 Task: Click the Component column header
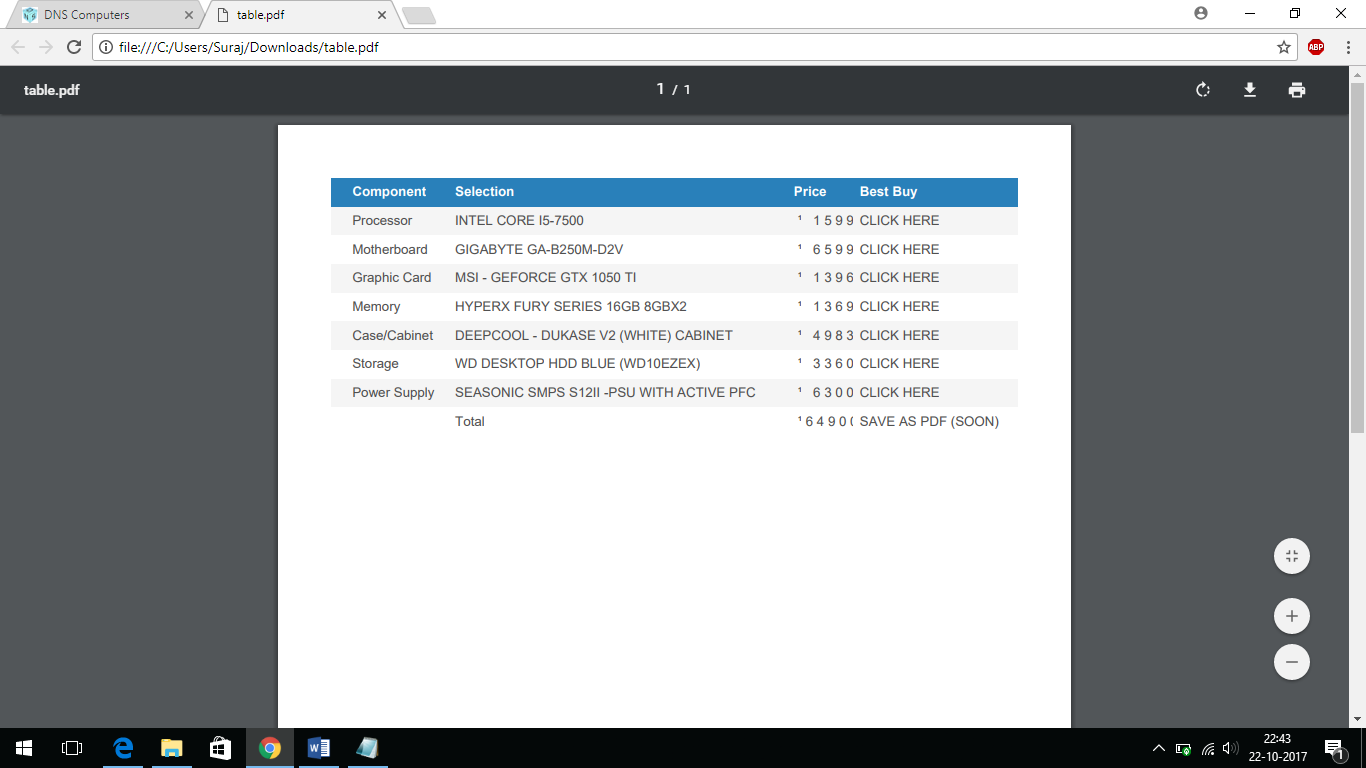click(389, 192)
